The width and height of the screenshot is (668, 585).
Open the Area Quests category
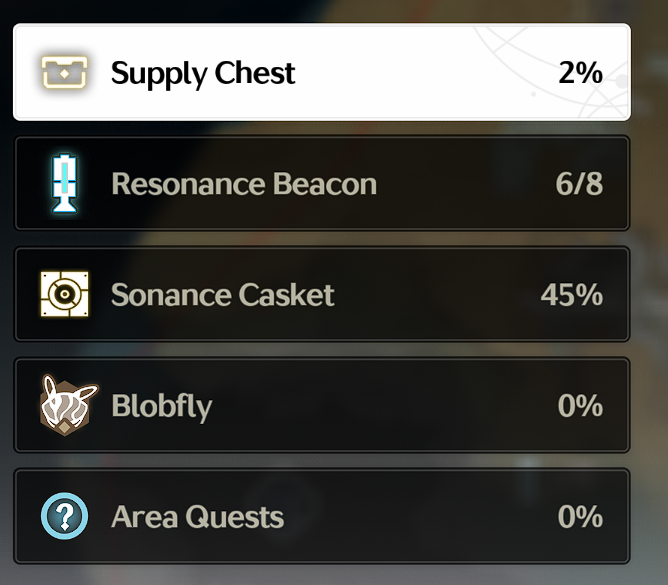[322, 516]
